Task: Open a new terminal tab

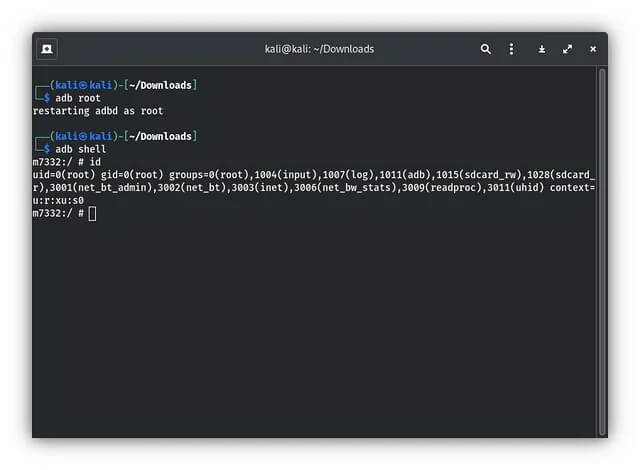Action: [x=47, y=48]
